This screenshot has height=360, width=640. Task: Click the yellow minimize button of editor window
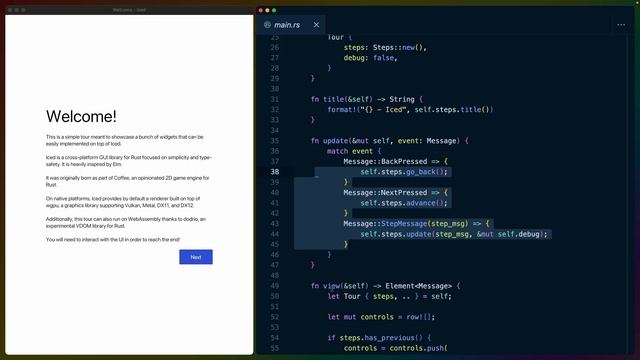click(x=267, y=10)
